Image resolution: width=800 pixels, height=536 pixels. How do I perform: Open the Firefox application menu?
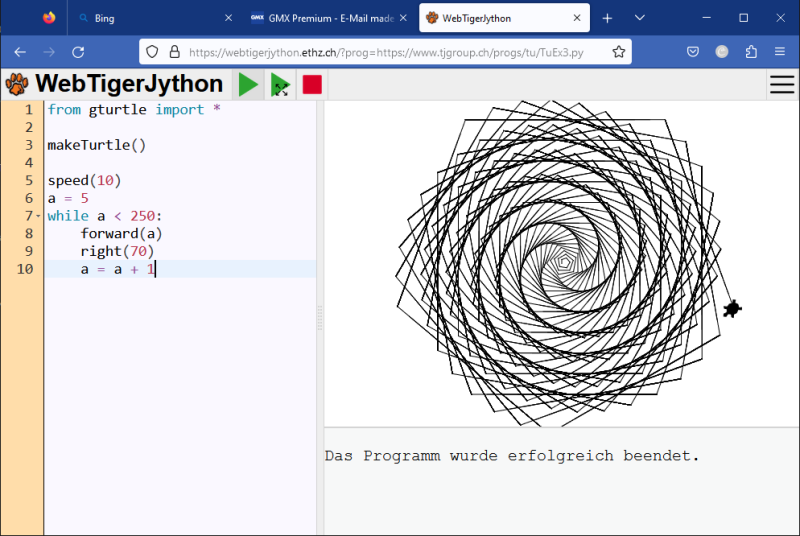(780, 52)
